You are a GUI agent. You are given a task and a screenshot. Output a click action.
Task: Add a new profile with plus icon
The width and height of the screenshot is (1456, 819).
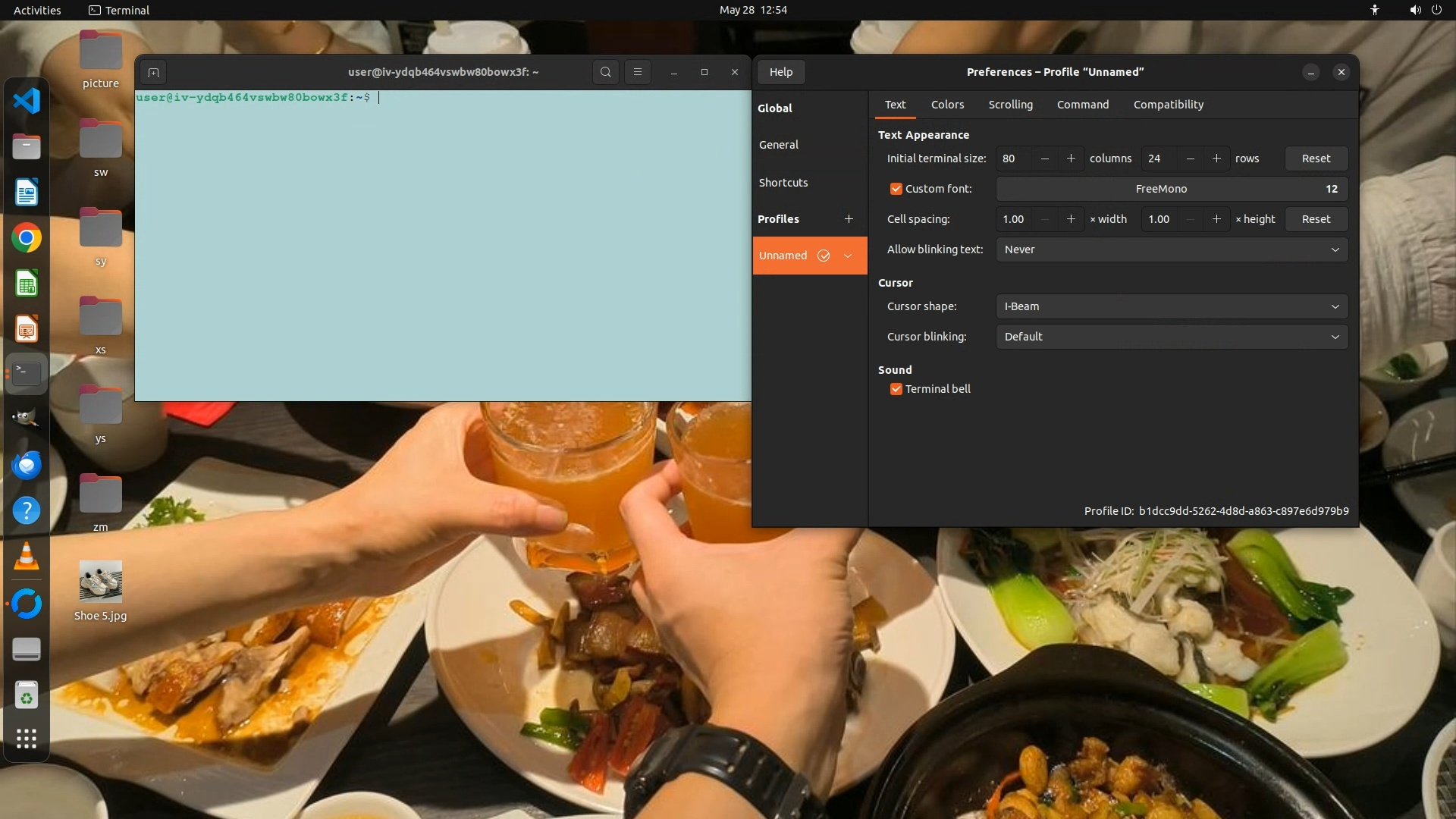849,219
